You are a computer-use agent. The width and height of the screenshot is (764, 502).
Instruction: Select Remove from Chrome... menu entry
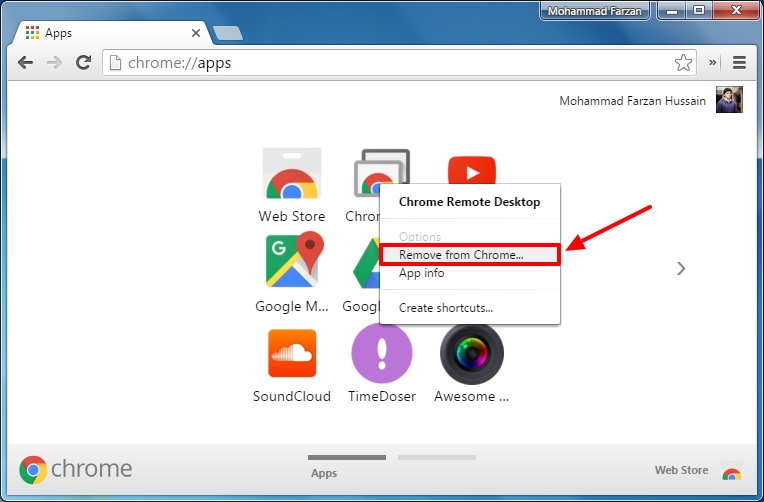[470, 255]
